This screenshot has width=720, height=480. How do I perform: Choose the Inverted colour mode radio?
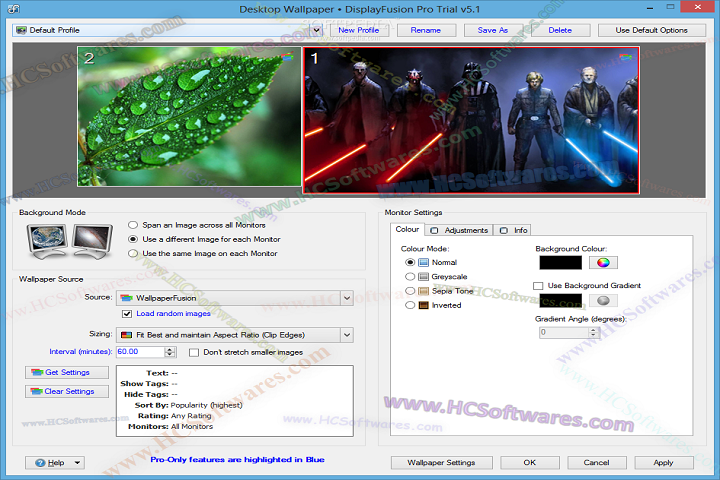point(410,305)
